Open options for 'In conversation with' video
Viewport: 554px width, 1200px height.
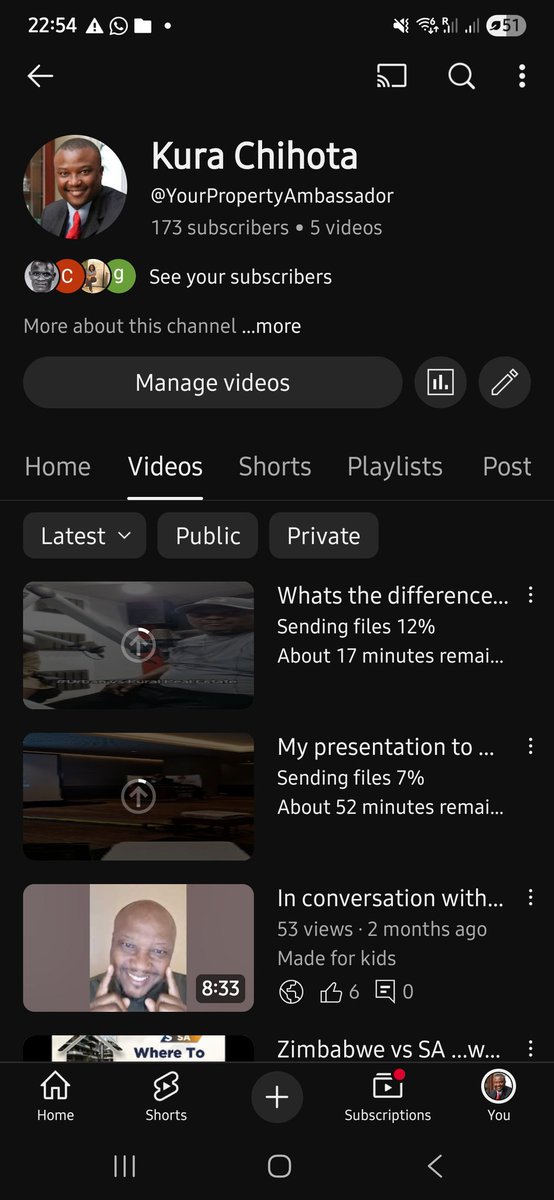pyautogui.click(x=531, y=897)
